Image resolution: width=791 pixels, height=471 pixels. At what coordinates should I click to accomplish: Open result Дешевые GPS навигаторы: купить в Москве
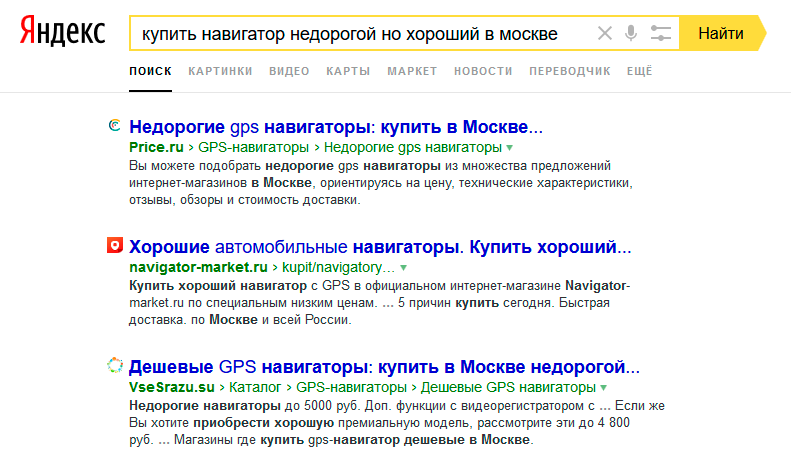(384, 367)
